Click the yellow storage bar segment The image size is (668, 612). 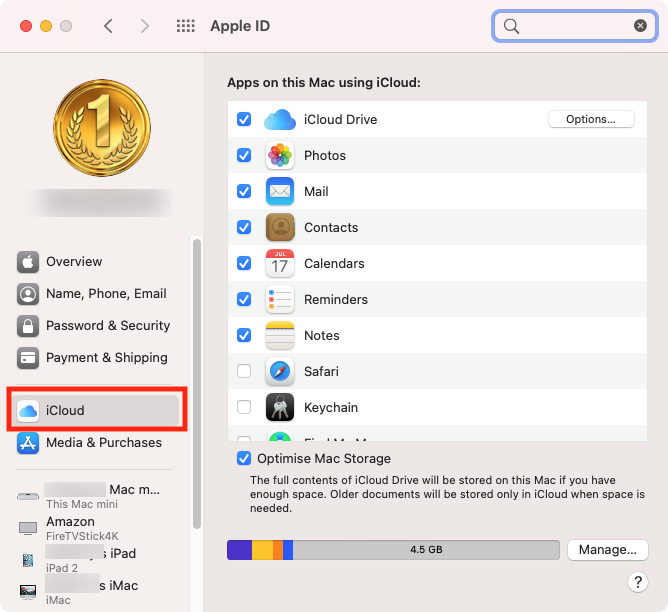tap(262, 550)
